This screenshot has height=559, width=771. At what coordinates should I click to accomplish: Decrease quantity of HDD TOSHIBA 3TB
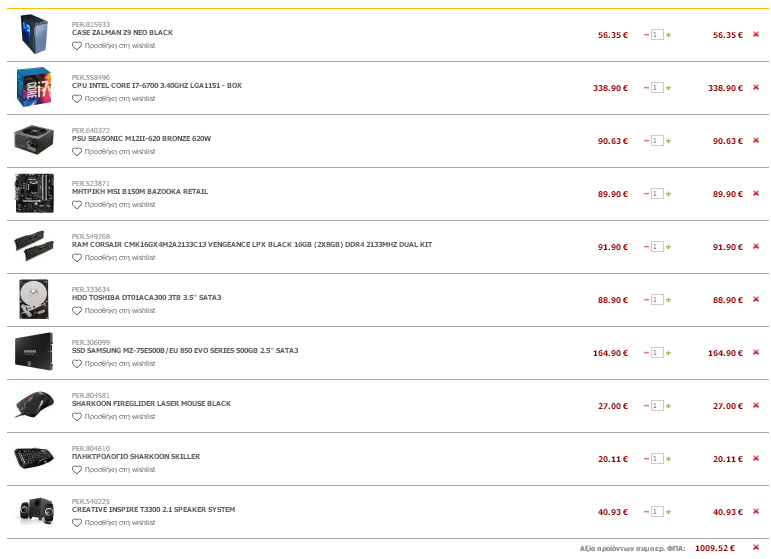(x=646, y=300)
